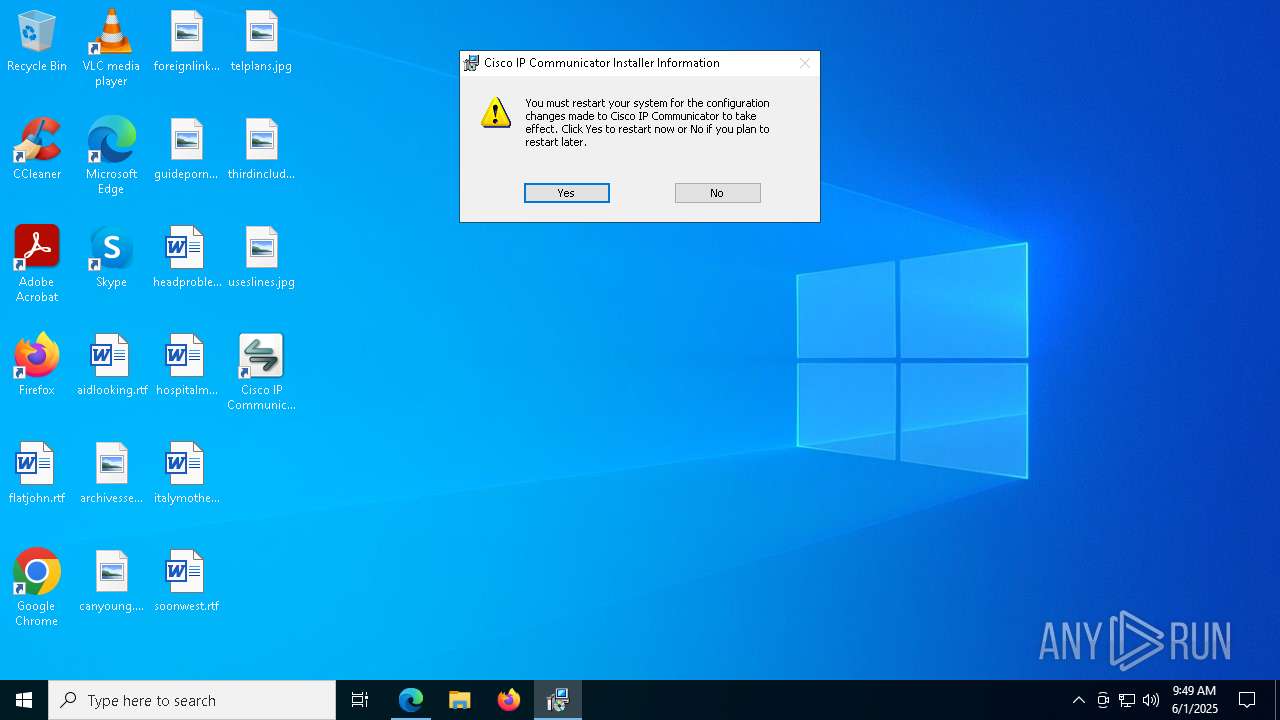The width and height of the screenshot is (1280, 720).
Task: Select canyoung image file icon
Action: coord(111,582)
